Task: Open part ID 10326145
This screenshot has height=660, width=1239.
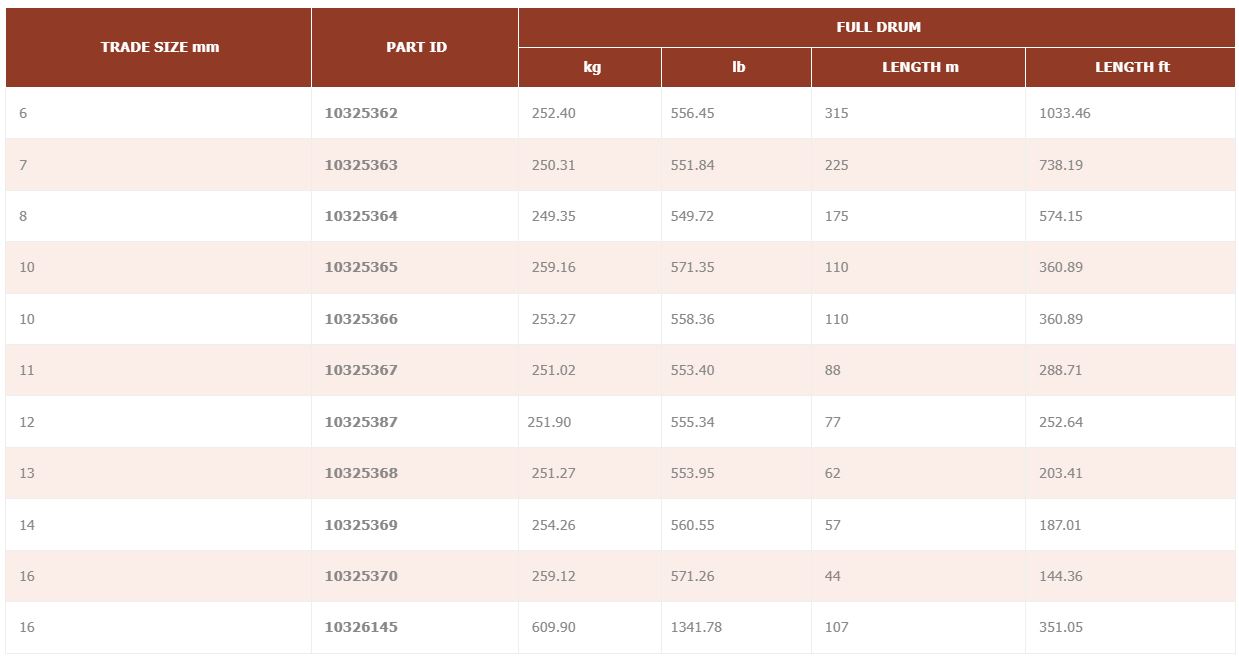Action: click(x=361, y=627)
